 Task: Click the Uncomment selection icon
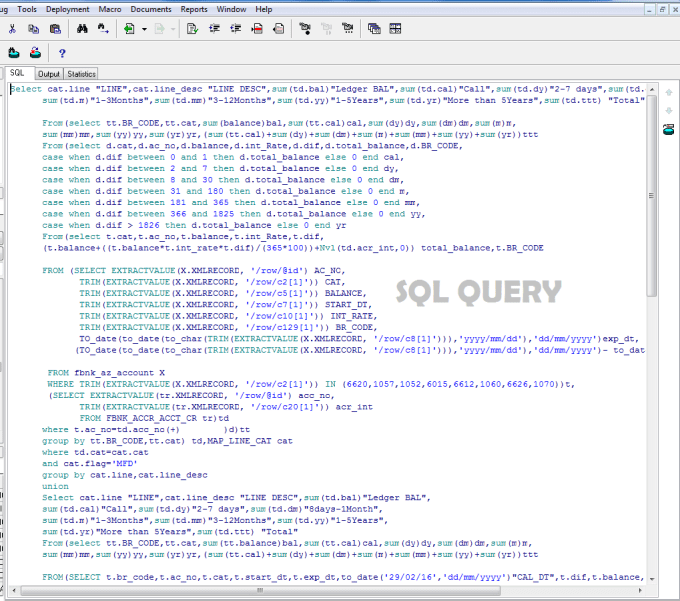[x=278, y=29]
